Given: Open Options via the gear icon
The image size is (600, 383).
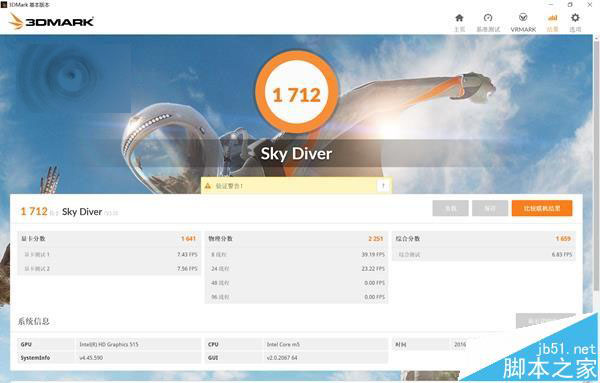Looking at the screenshot, I should (x=575, y=23).
